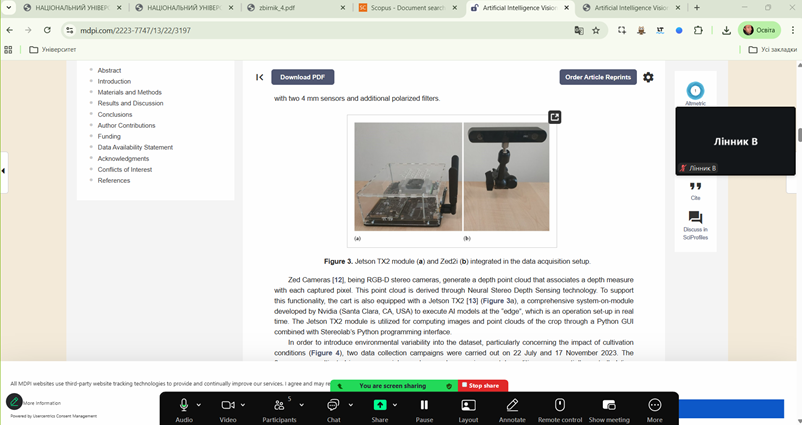Open audio options arrow next to Audio
This screenshot has height=425, width=802.
[198, 405]
